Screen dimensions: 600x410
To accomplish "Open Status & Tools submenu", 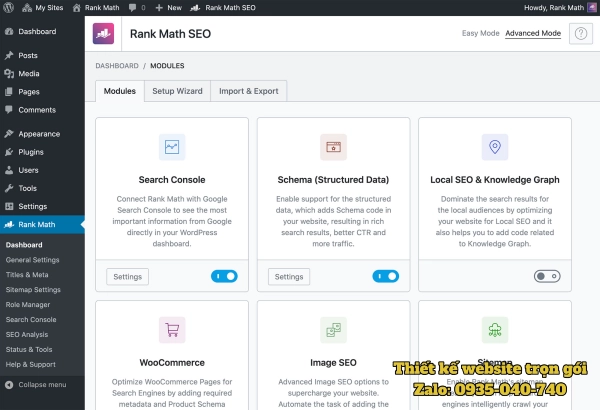I will (29, 350).
